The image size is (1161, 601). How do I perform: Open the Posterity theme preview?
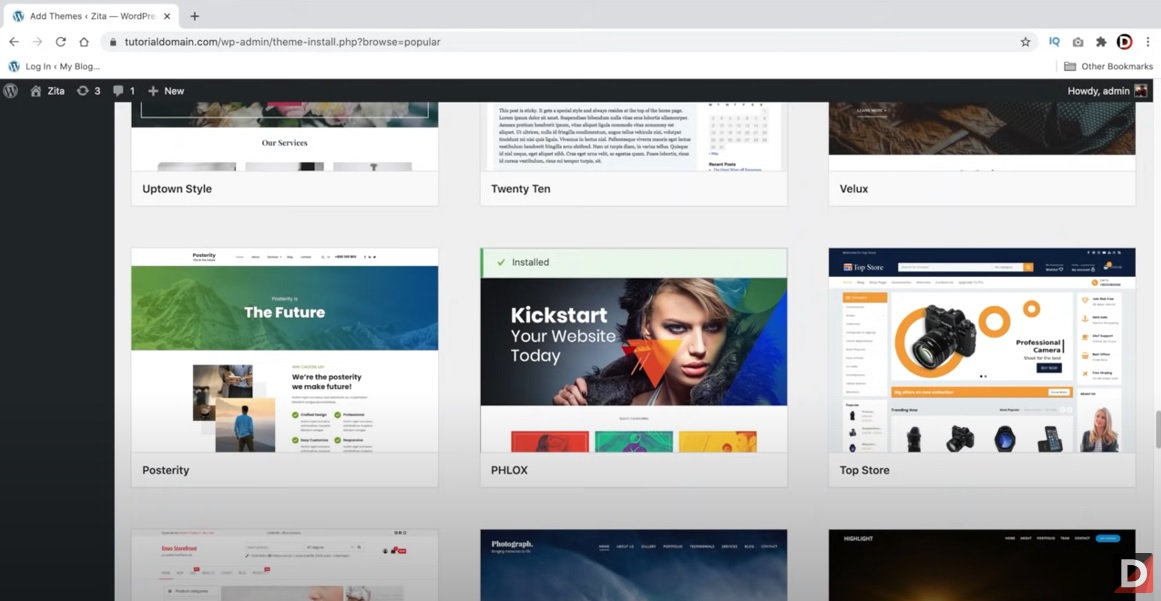click(284, 350)
